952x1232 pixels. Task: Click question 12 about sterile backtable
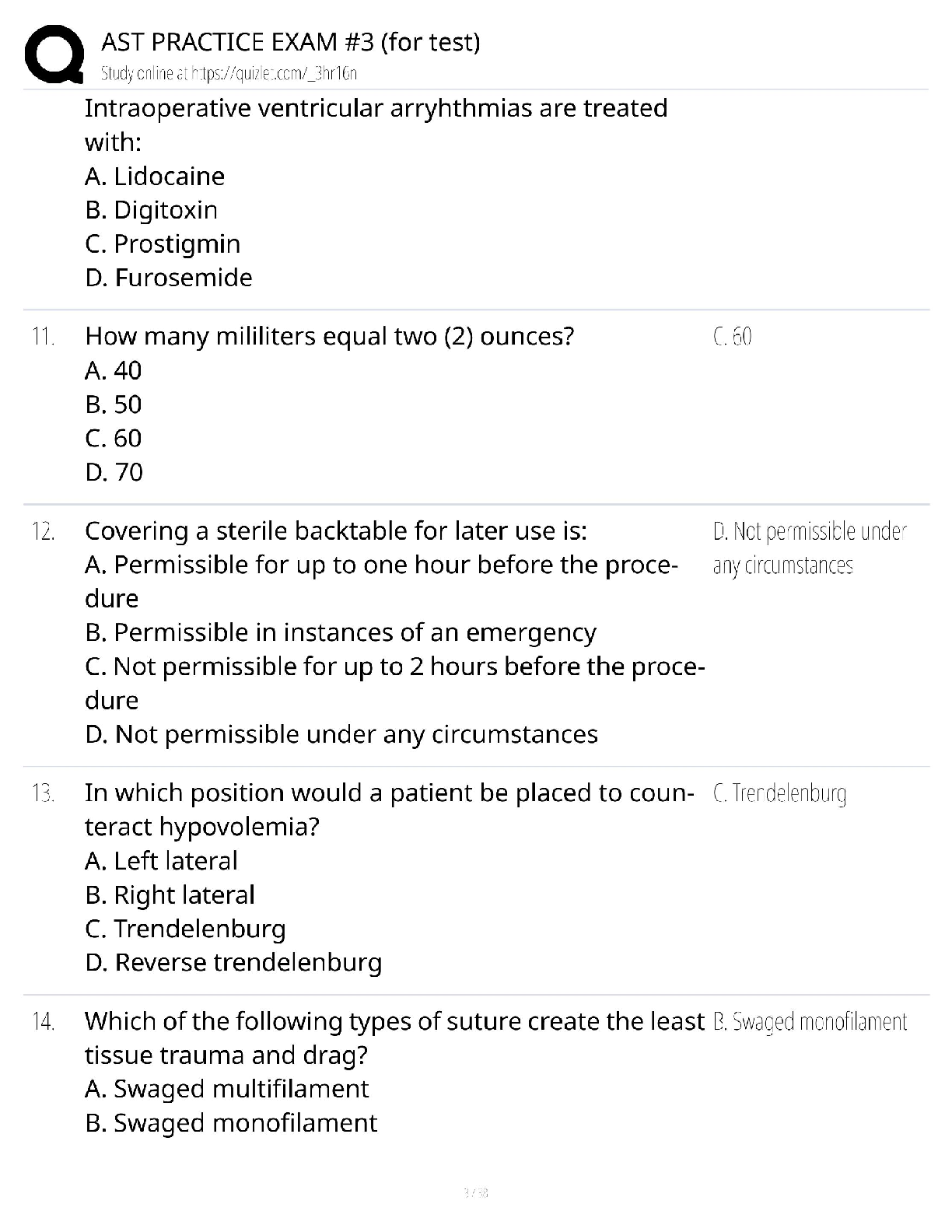click(x=336, y=531)
